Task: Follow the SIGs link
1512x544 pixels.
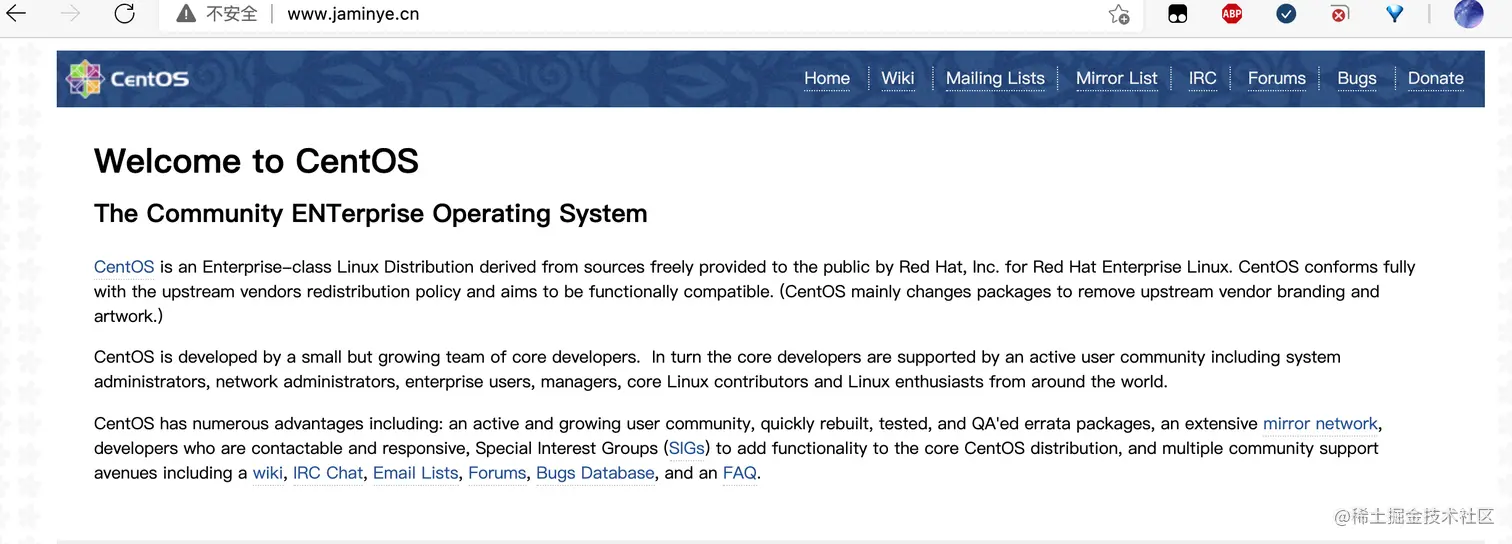Action: click(x=686, y=448)
